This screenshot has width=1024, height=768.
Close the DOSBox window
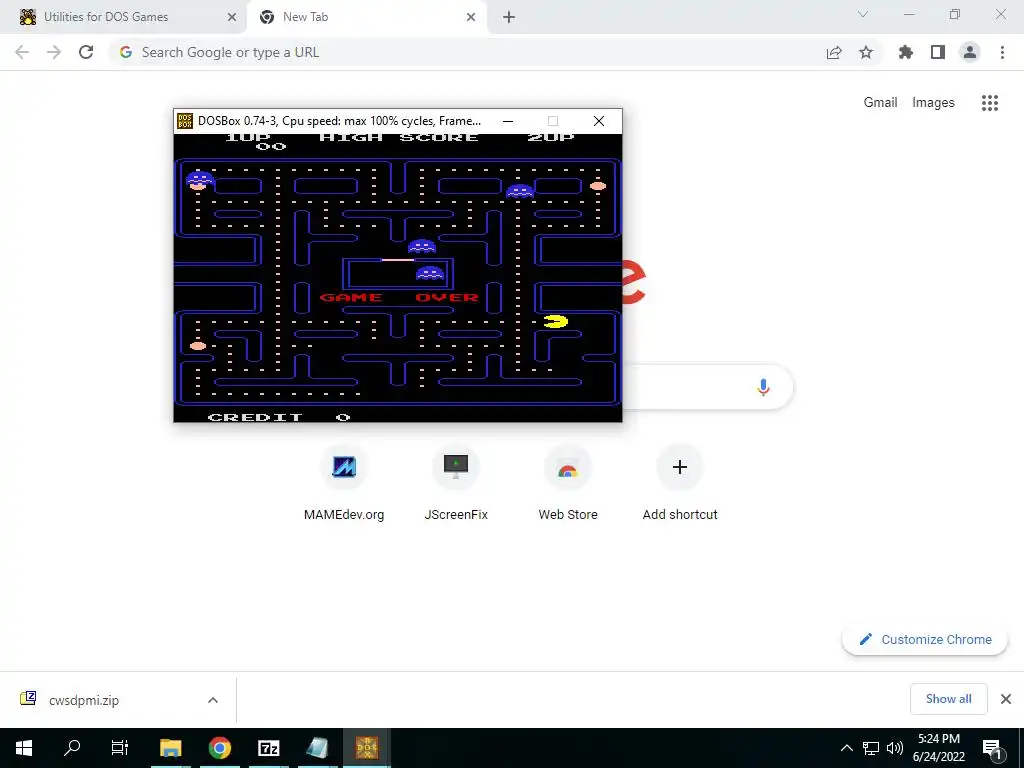(599, 121)
